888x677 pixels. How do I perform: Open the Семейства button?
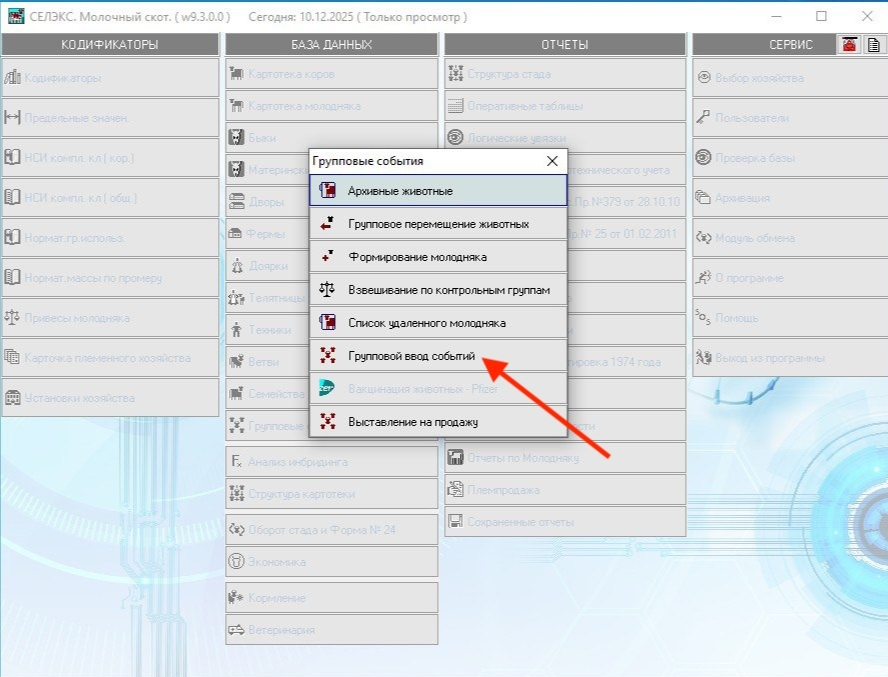[x=267, y=394]
